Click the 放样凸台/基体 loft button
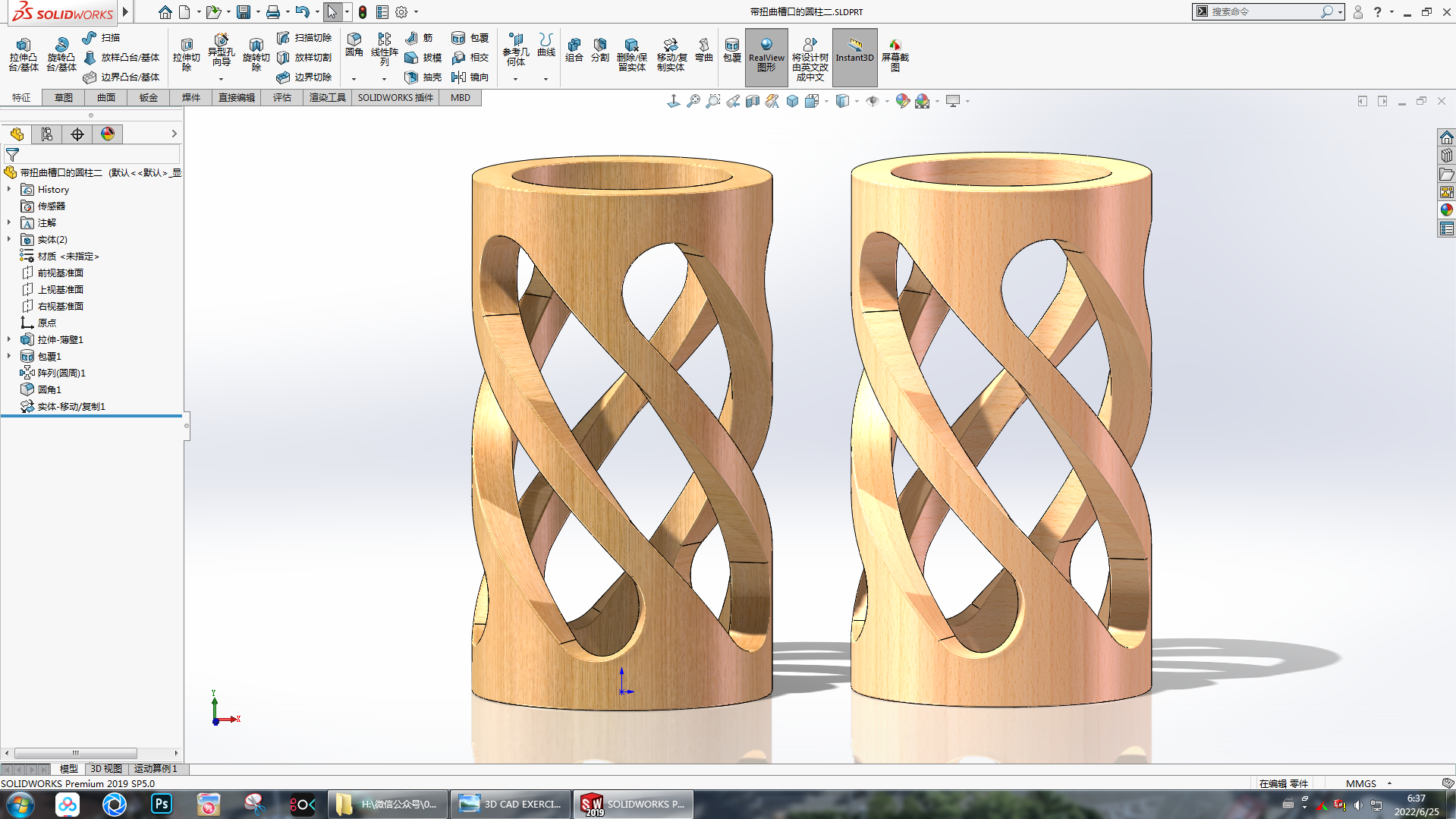The image size is (1456, 819). coord(121,58)
